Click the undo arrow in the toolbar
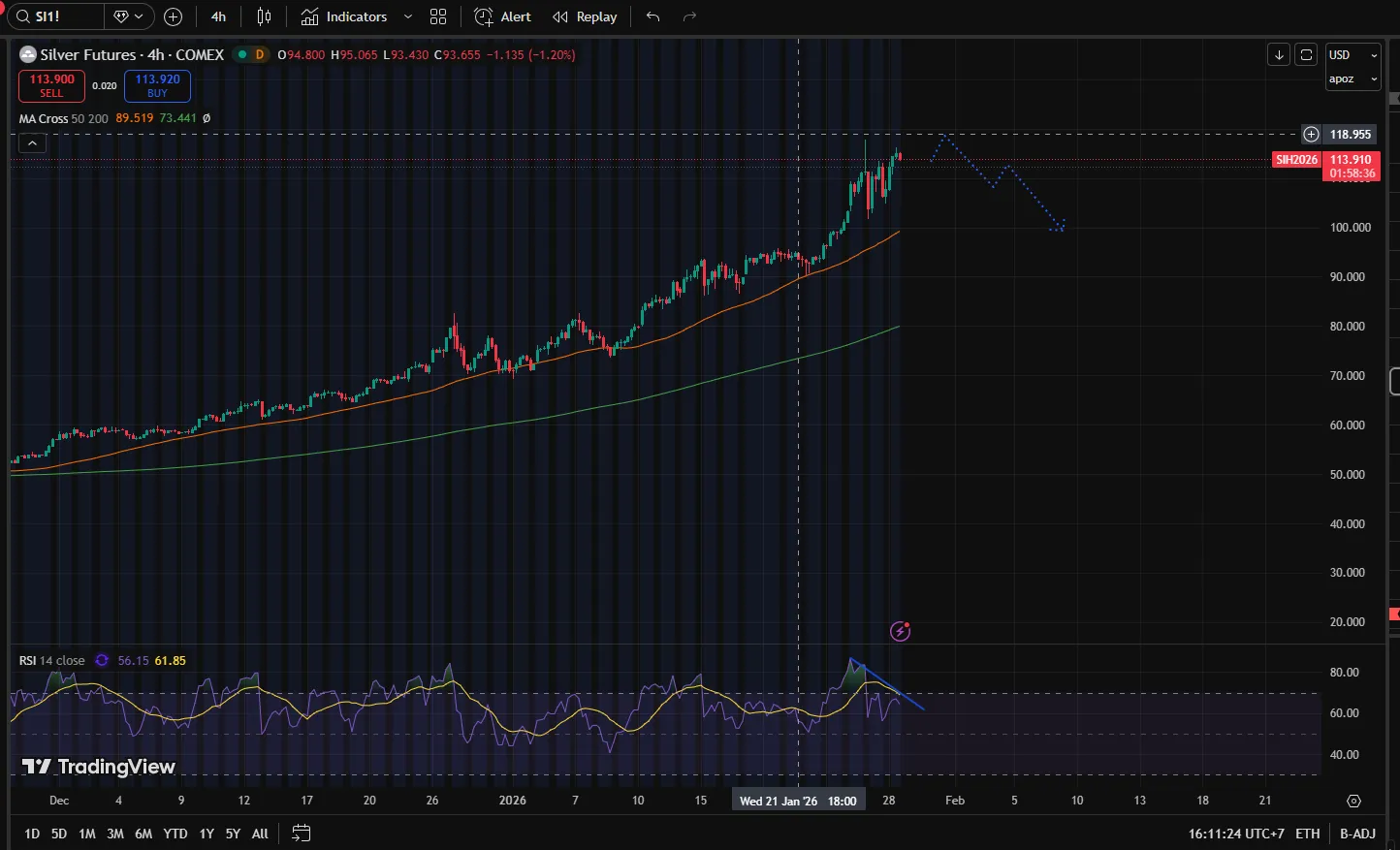The image size is (1400, 850). click(652, 16)
